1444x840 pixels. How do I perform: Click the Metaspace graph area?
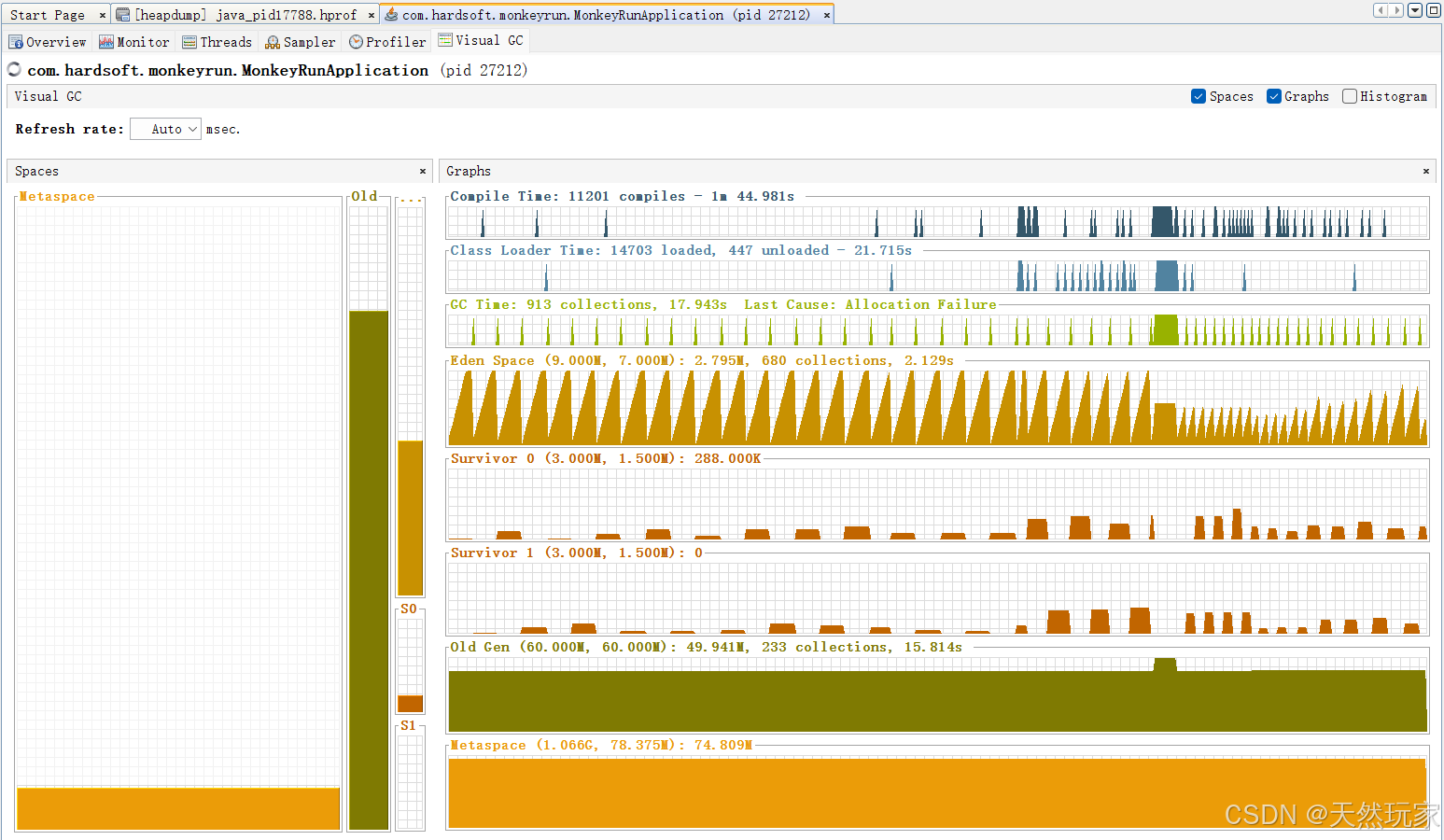[x=937, y=791]
